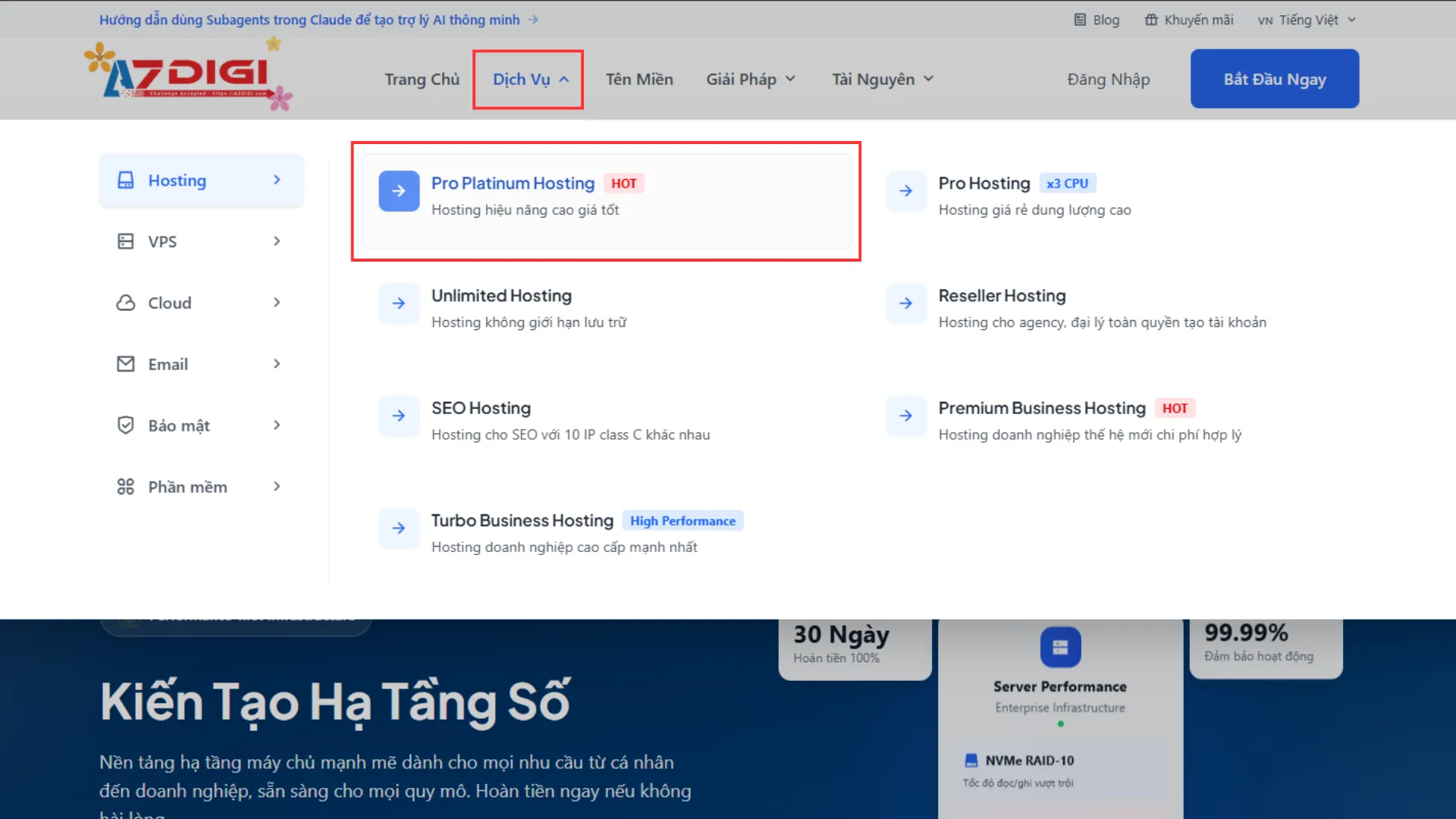This screenshot has height=819, width=1456.
Task: Click the Đăng Nhập link
Action: pyautogui.click(x=1109, y=79)
